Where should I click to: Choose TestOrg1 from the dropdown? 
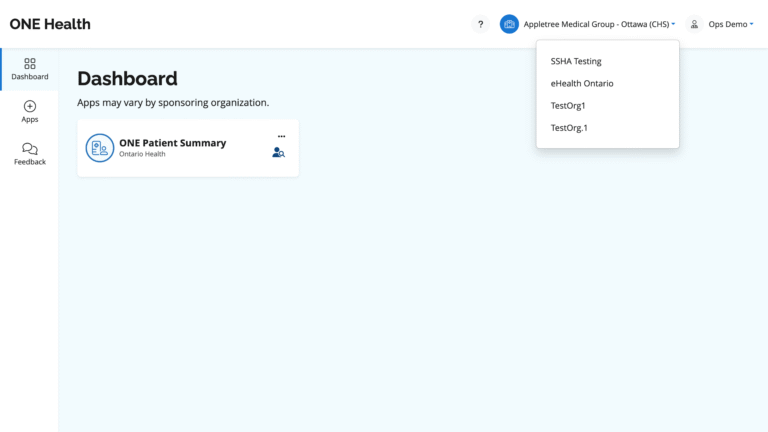(x=568, y=105)
